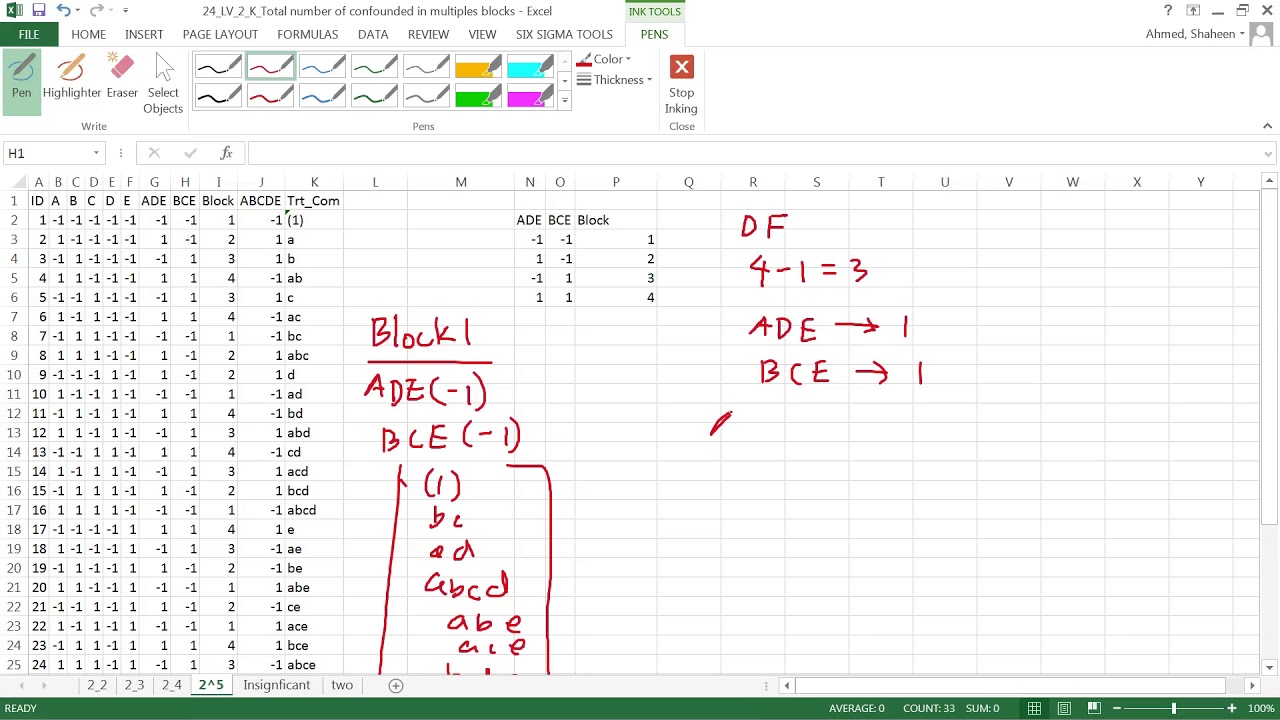1280x720 pixels.
Task: Add a new sheet with plus button
Action: (395, 685)
